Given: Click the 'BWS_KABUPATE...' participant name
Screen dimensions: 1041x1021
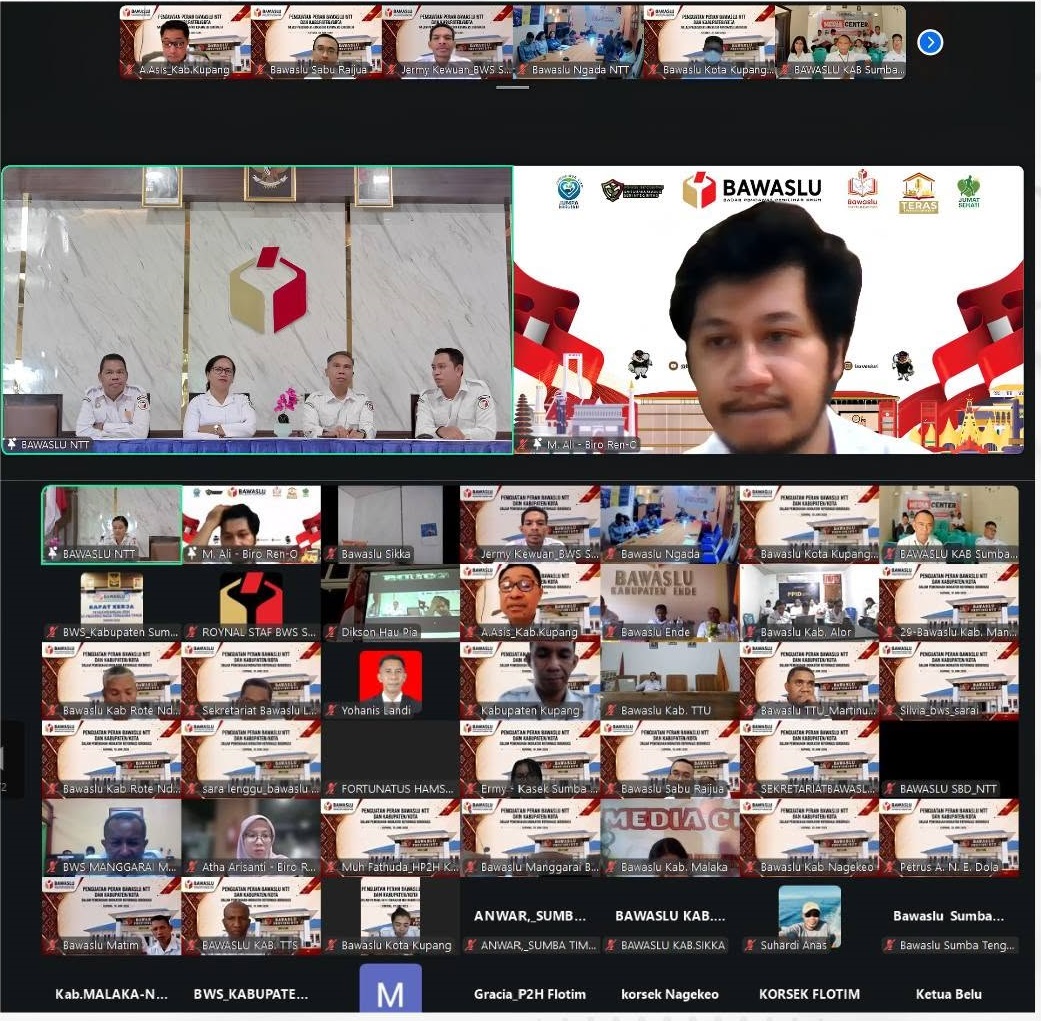Looking at the screenshot, I should (251, 994).
